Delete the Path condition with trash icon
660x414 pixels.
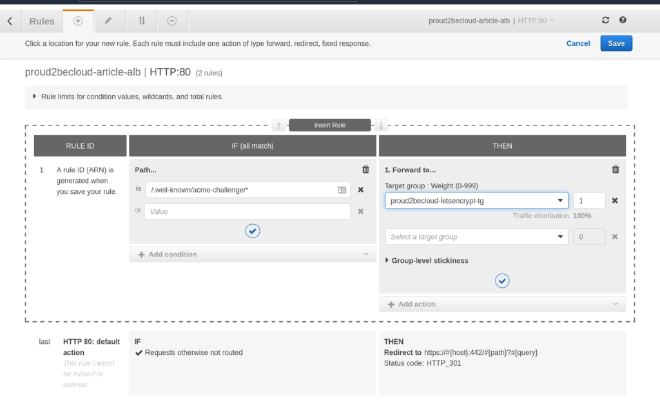click(x=365, y=170)
